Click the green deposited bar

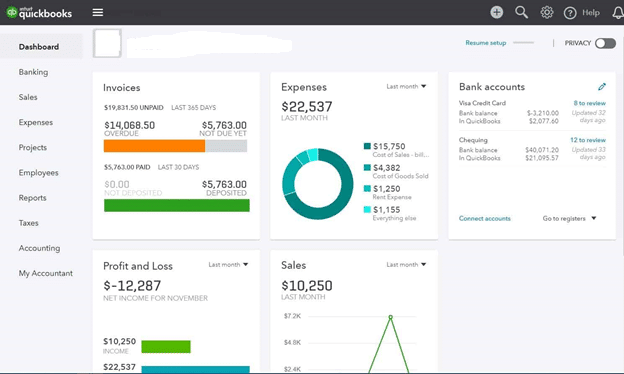[x=177, y=205]
